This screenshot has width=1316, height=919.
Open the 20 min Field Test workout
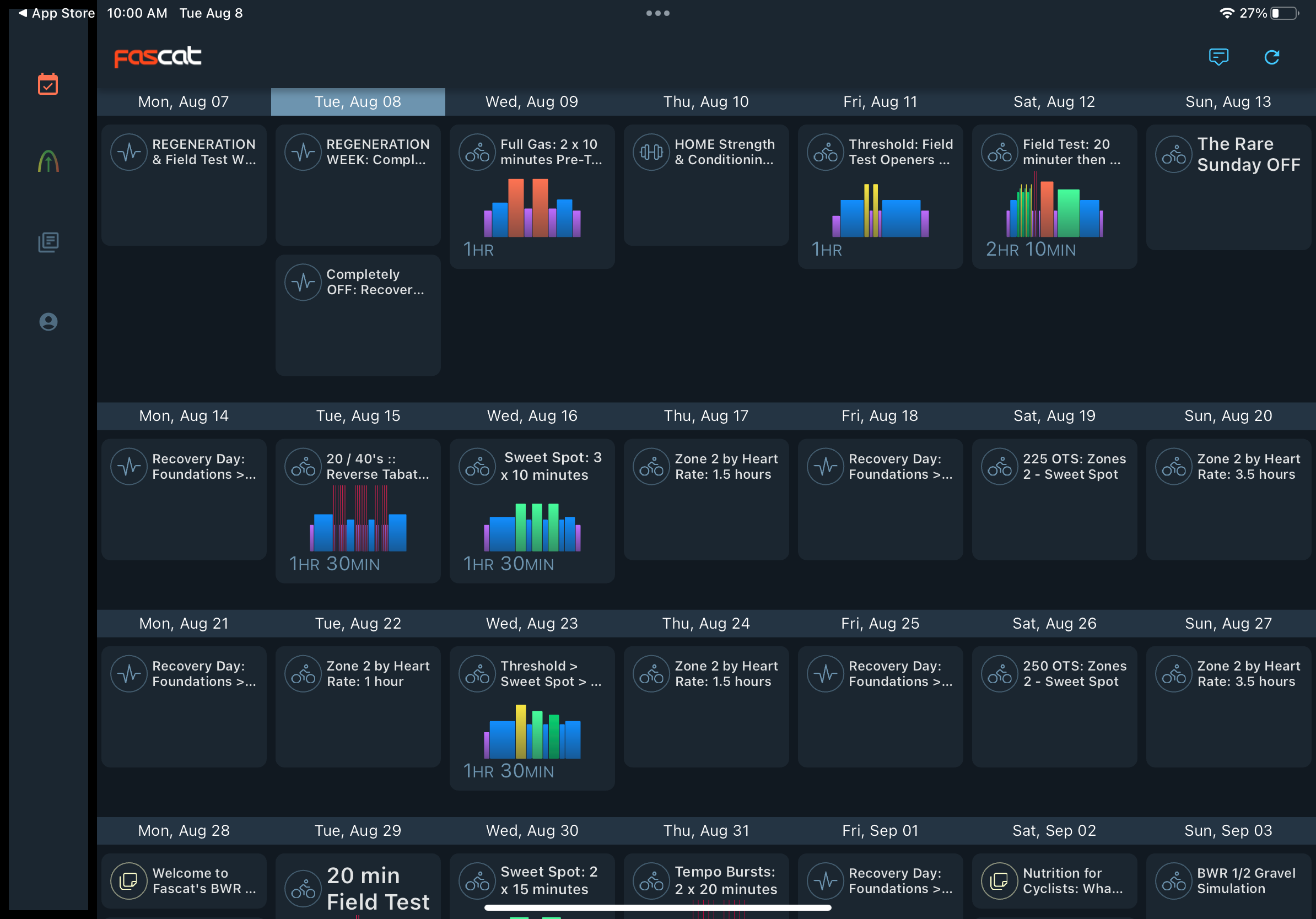click(x=358, y=886)
